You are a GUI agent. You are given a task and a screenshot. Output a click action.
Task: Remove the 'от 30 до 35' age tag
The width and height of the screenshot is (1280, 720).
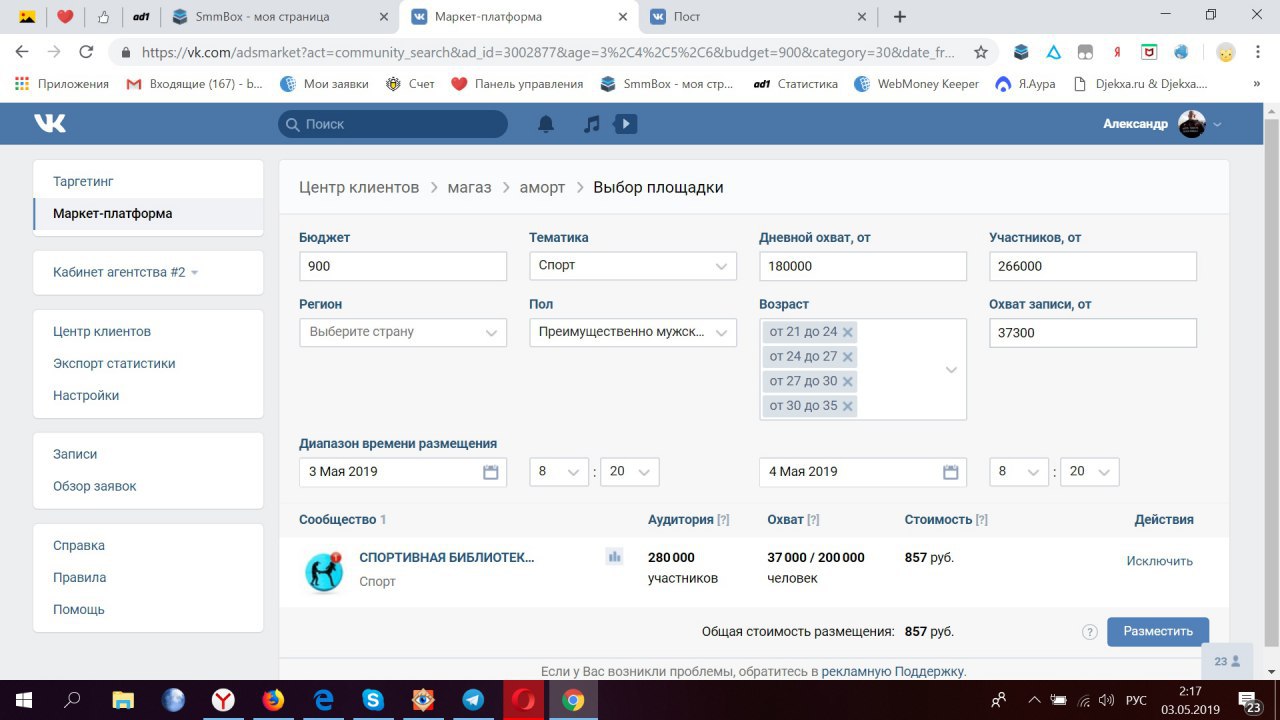[x=848, y=406]
